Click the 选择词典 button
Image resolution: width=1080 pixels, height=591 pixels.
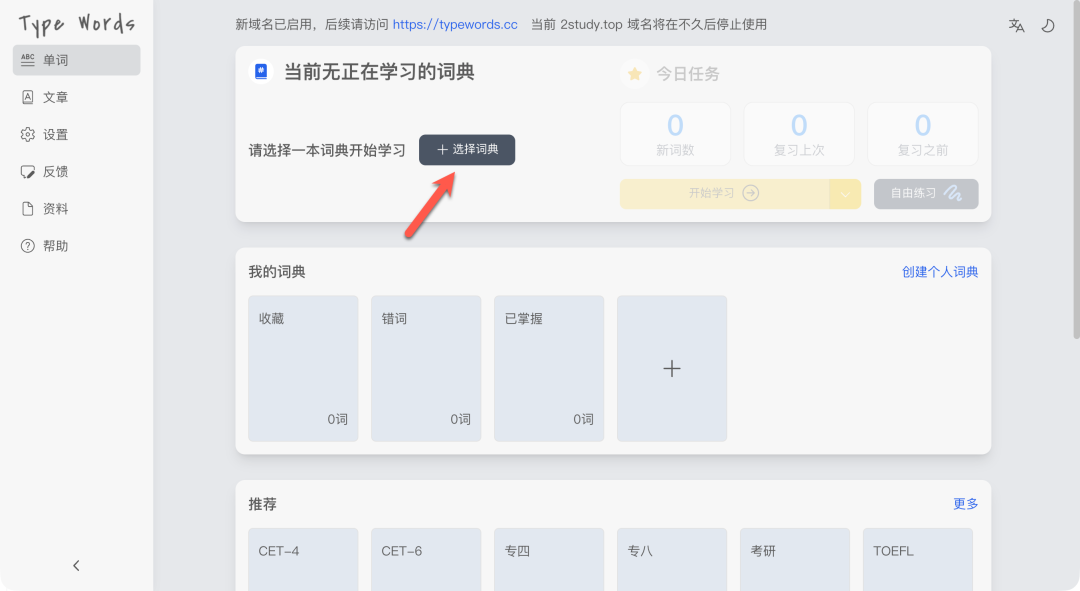467,149
